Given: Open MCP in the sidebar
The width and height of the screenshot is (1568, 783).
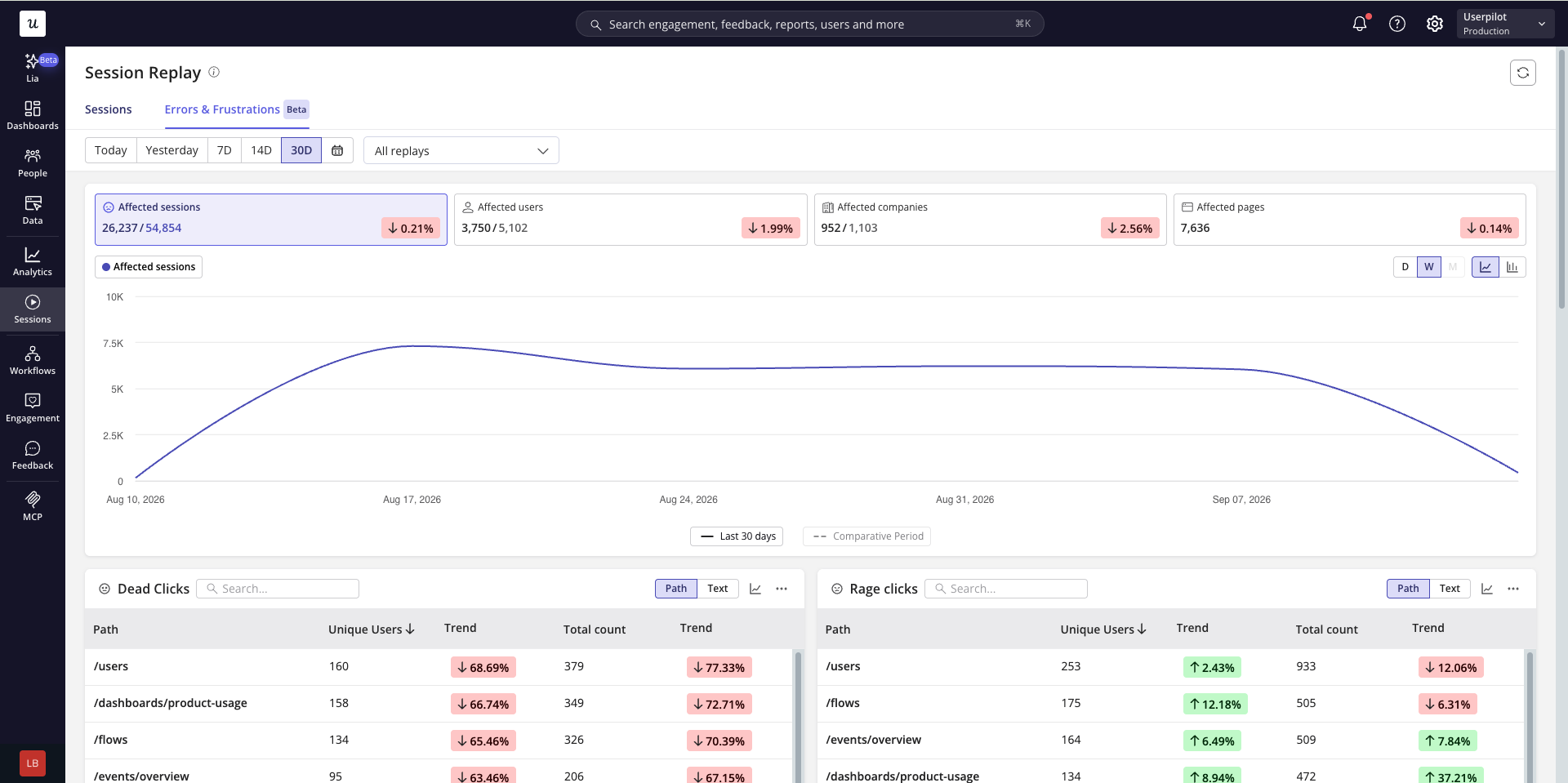Looking at the screenshot, I should [x=33, y=506].
